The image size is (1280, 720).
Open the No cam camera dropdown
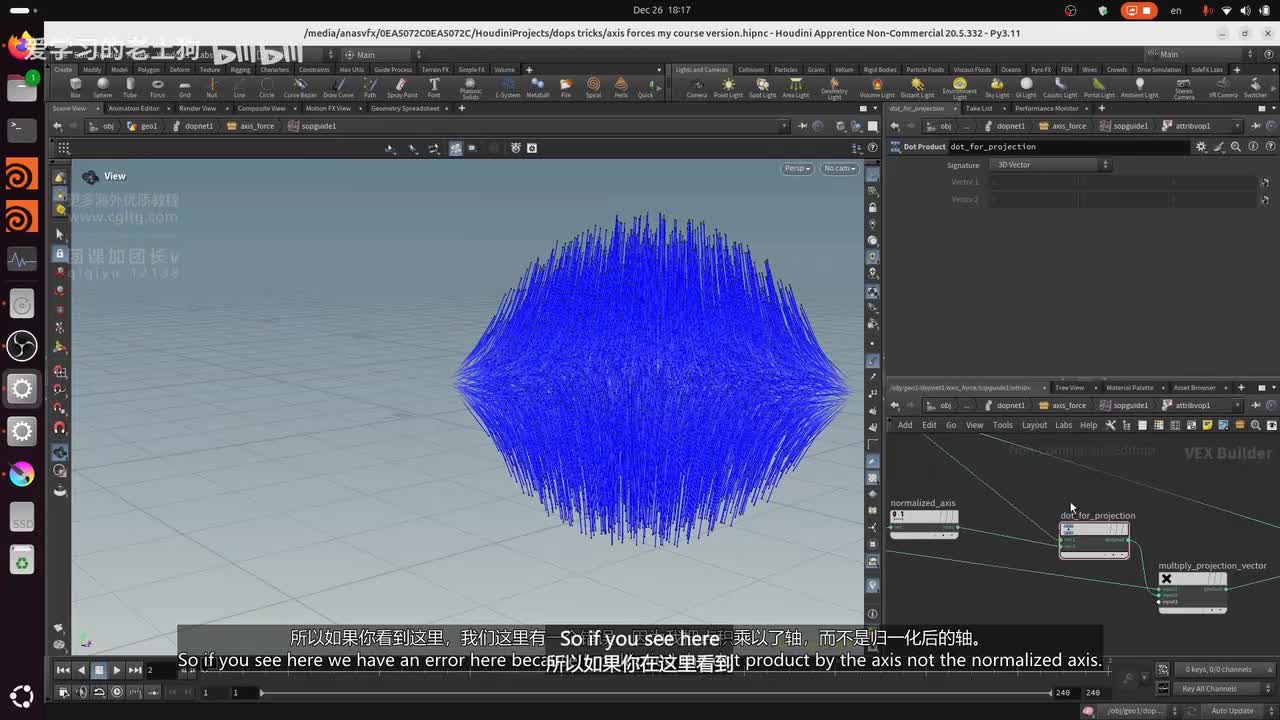(839, 168)
